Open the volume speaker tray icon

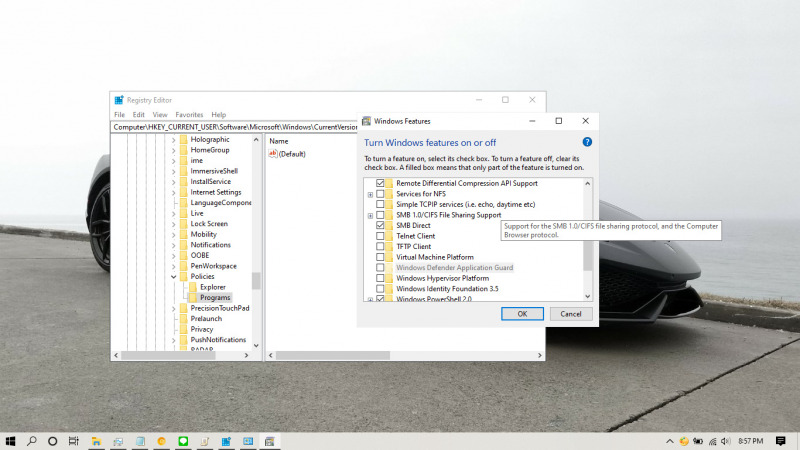pos(726,441)
